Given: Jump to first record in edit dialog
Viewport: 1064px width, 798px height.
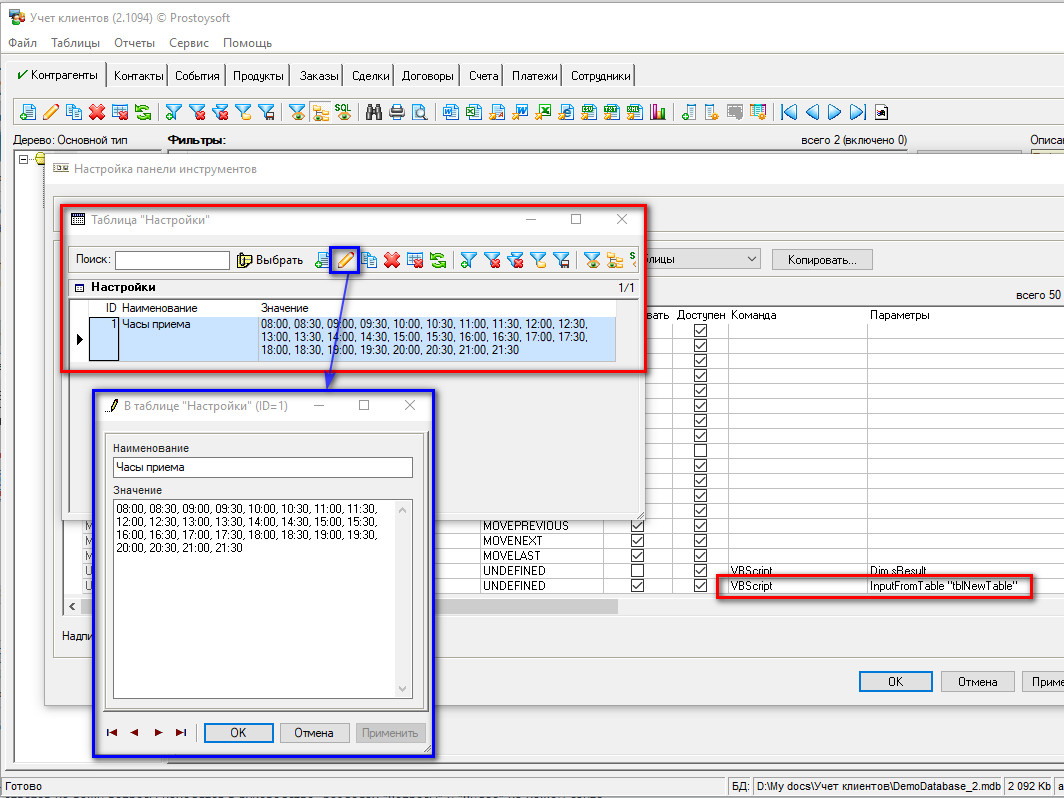Looking at the screenshot, I should tap(112, 733).
